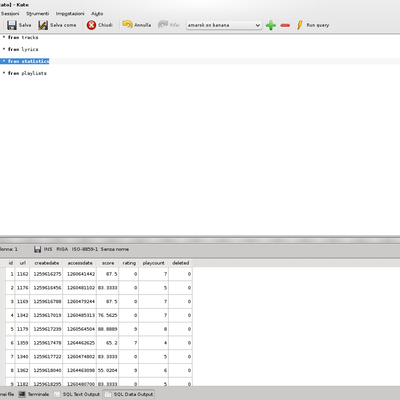Image resolution: width=400 pixels, height=400 pixels.
Task: Open the Aiuto menu
Action: [97, 14]
